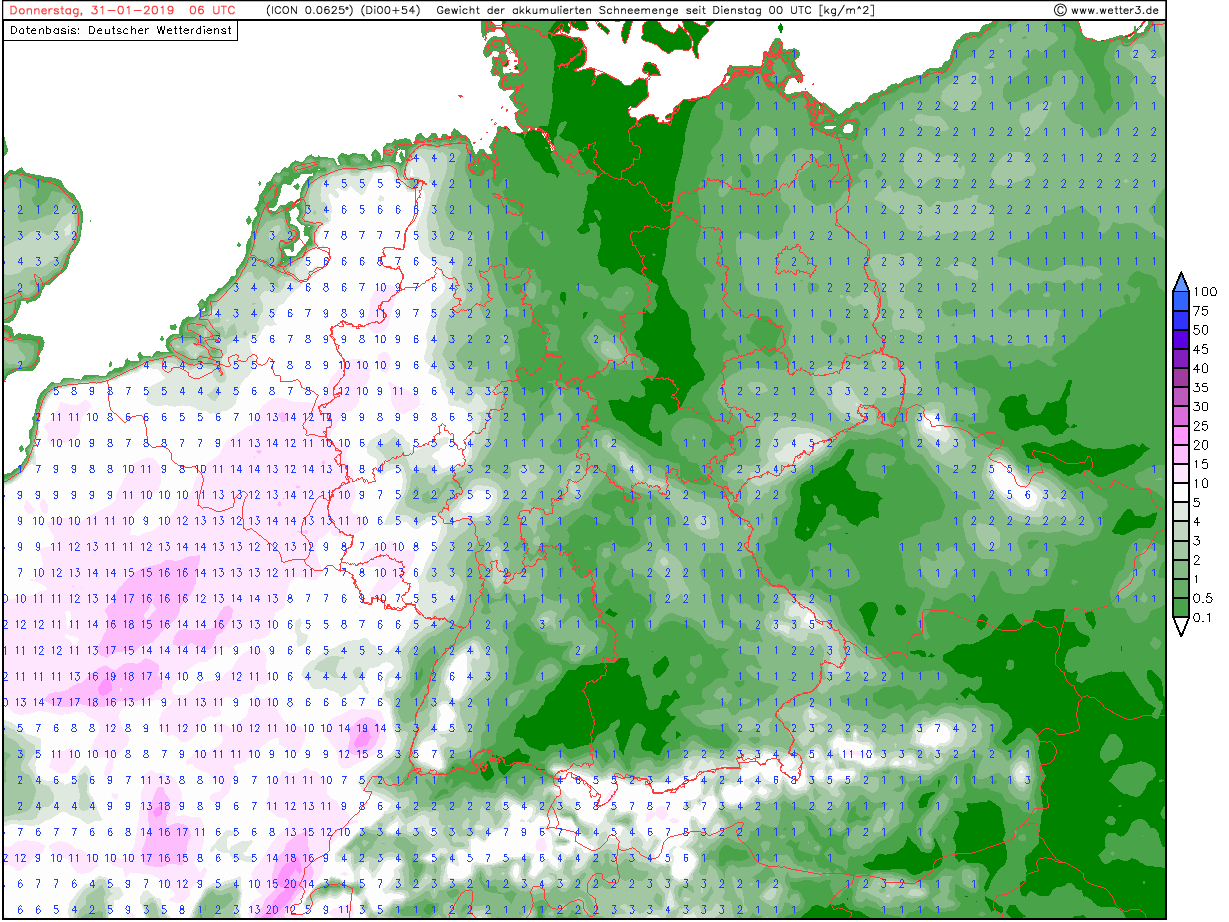Click the run label '(Di00+54)'
This screenshot has height=922, width=1229.
click(391, 10)
